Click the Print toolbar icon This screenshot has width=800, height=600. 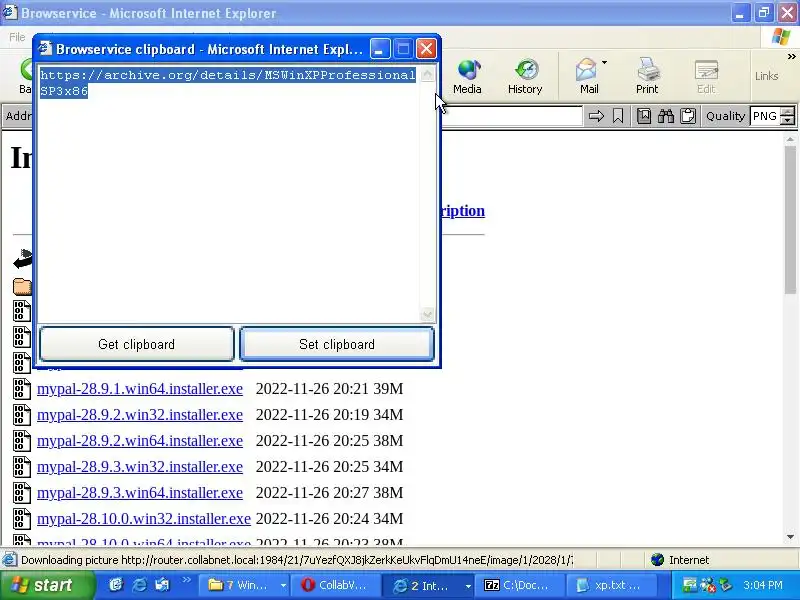pos(647,70)
